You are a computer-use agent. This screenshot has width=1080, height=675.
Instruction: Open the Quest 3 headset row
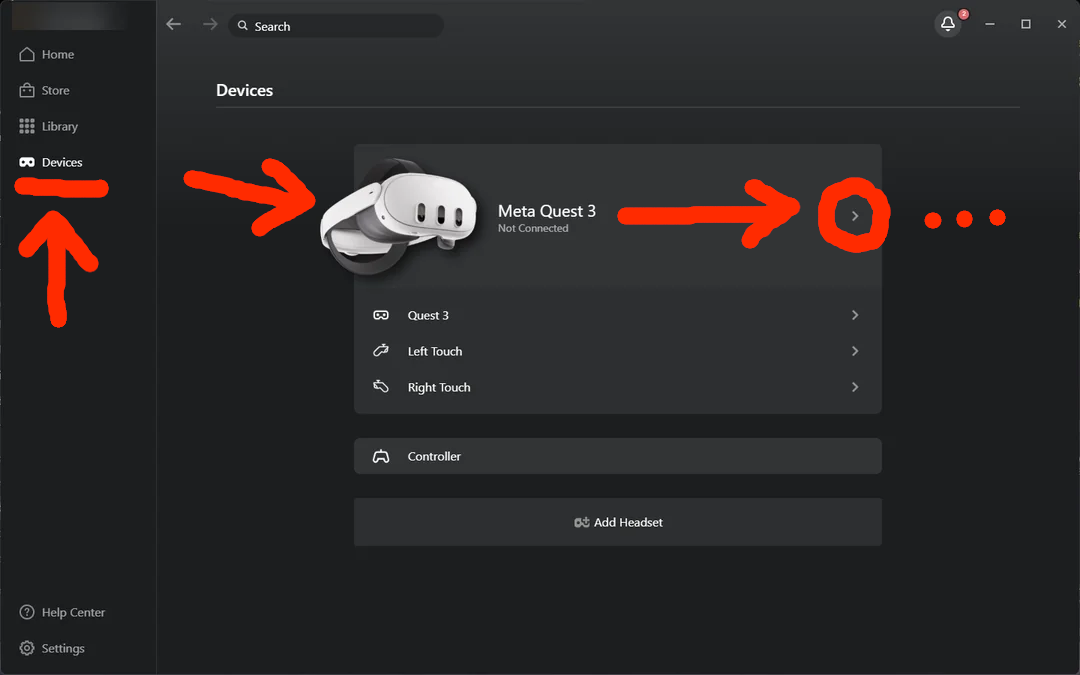coord(618,315)
